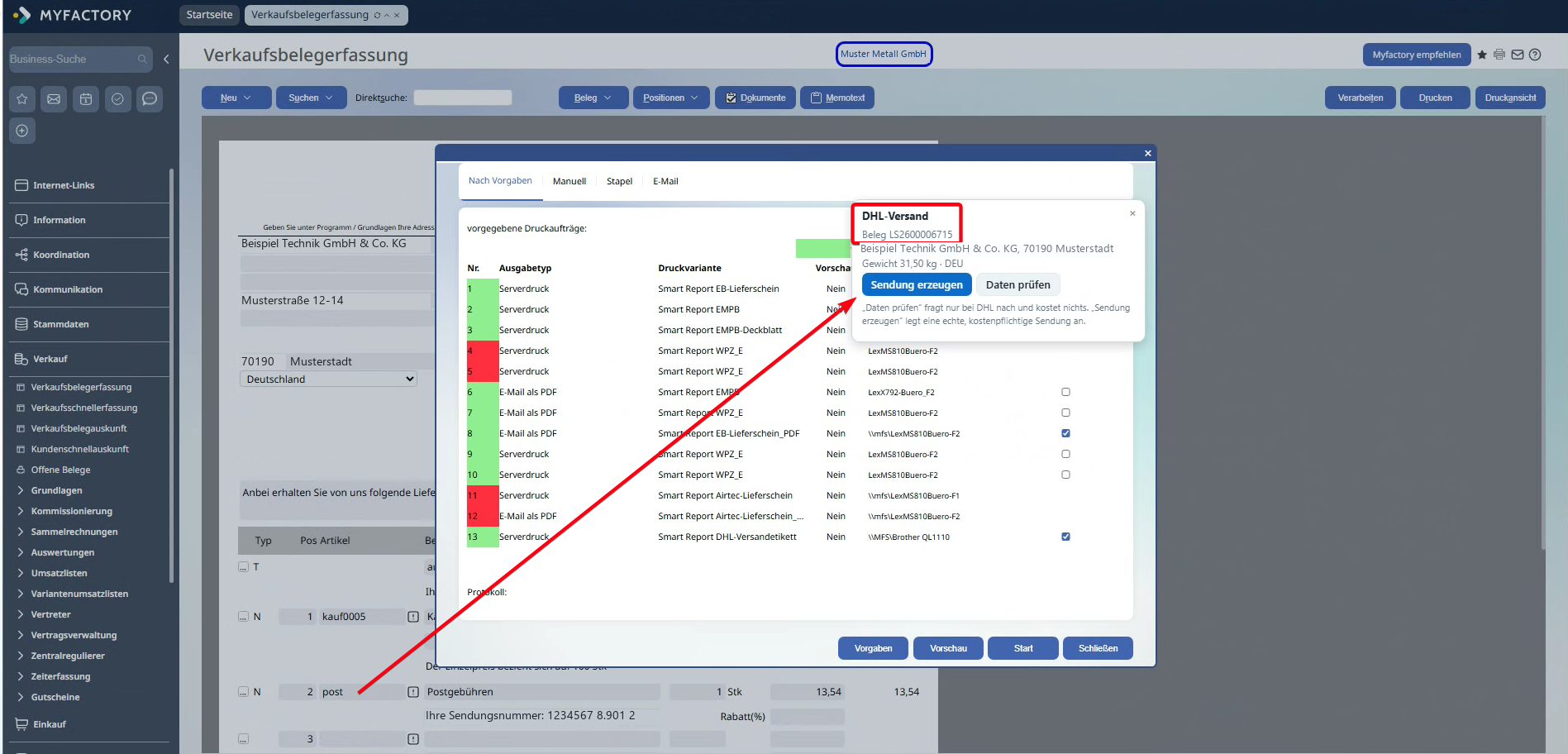Open help question mark icon

pyautogui.click(x=1535, y=55)
